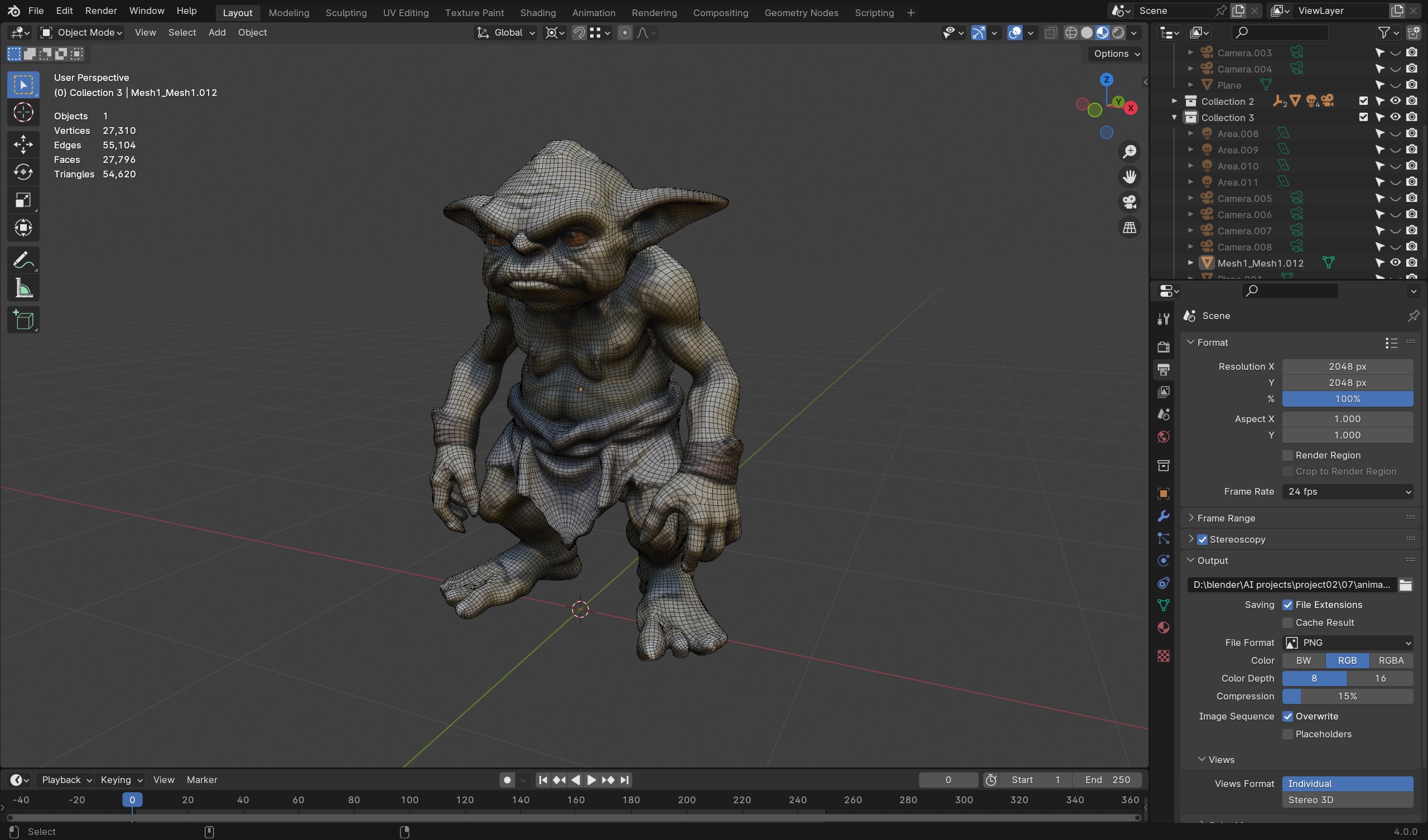Screen dimensions: 1428x840
Task: Select the Rotate tool
Action: click(x=23, y=172)
